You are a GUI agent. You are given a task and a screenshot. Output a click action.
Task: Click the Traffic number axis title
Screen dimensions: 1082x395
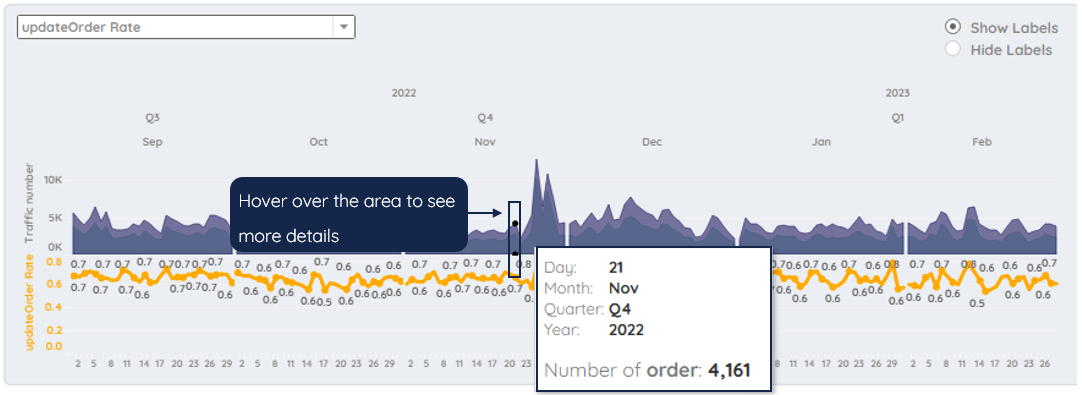click(30, 204)
